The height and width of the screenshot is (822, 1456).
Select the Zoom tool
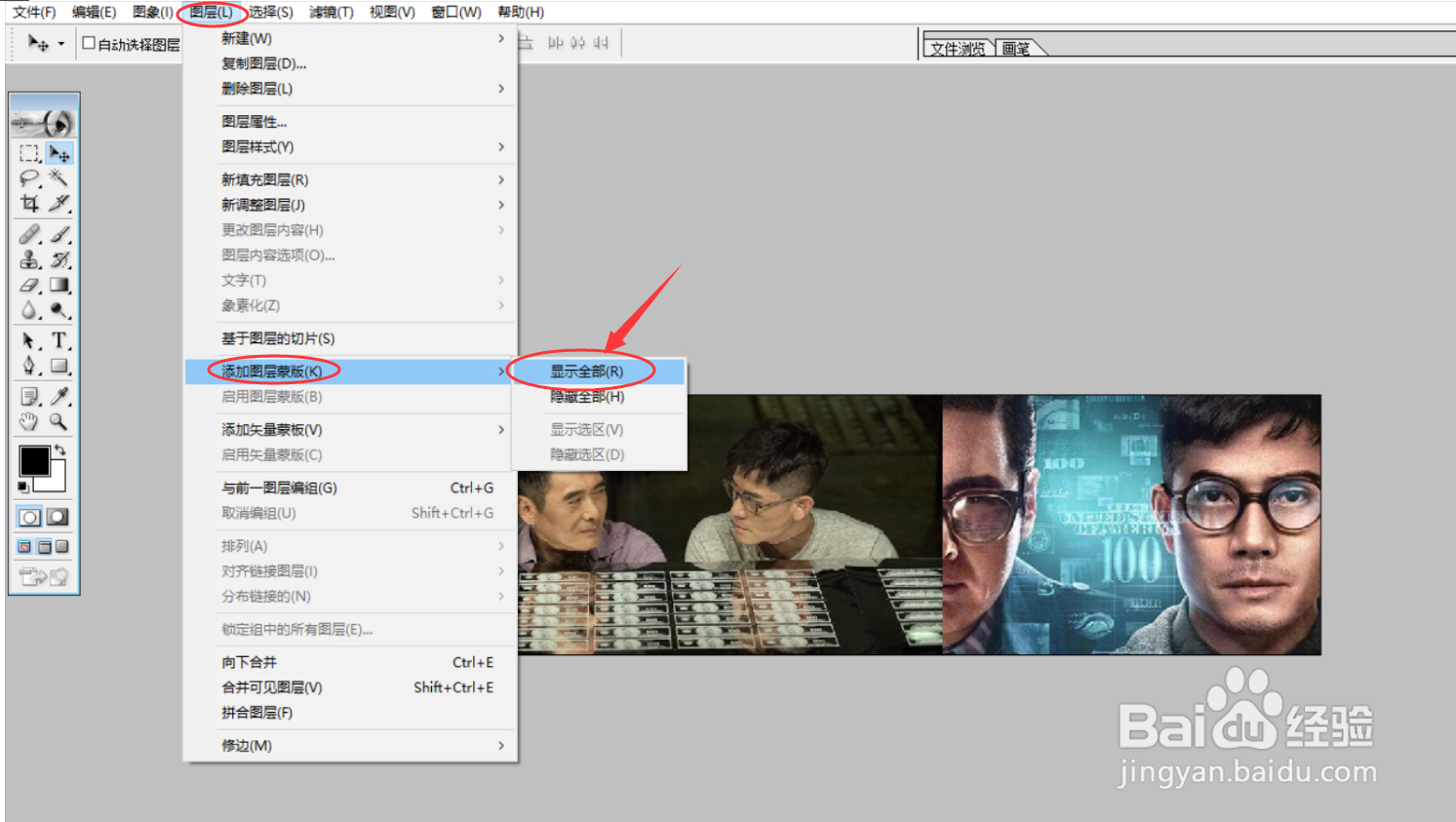(x=59, y=422)
